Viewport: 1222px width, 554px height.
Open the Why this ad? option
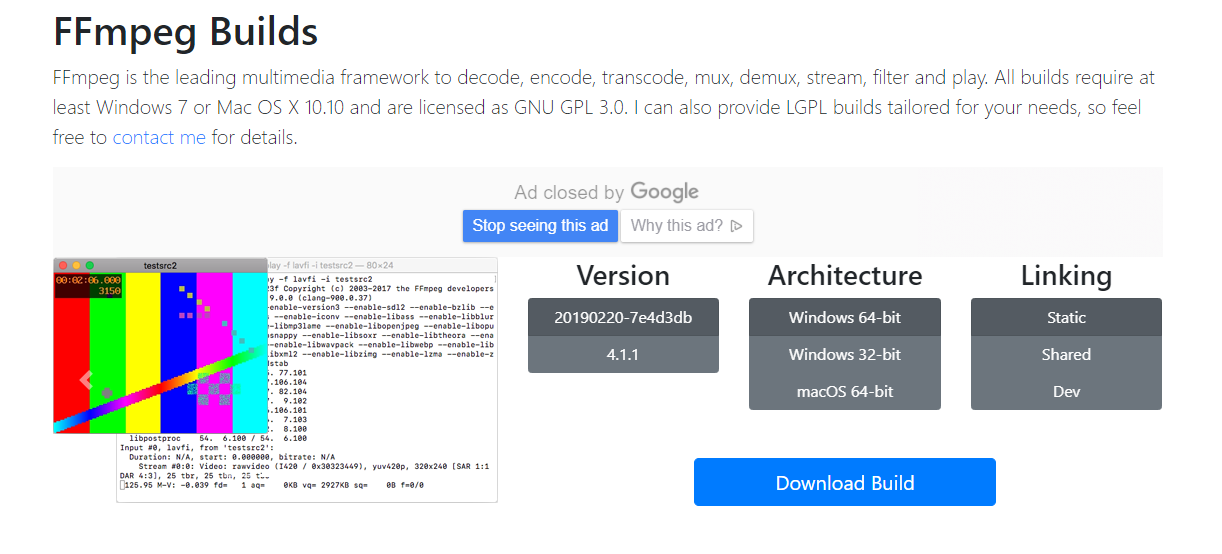[x=687, y=225]
